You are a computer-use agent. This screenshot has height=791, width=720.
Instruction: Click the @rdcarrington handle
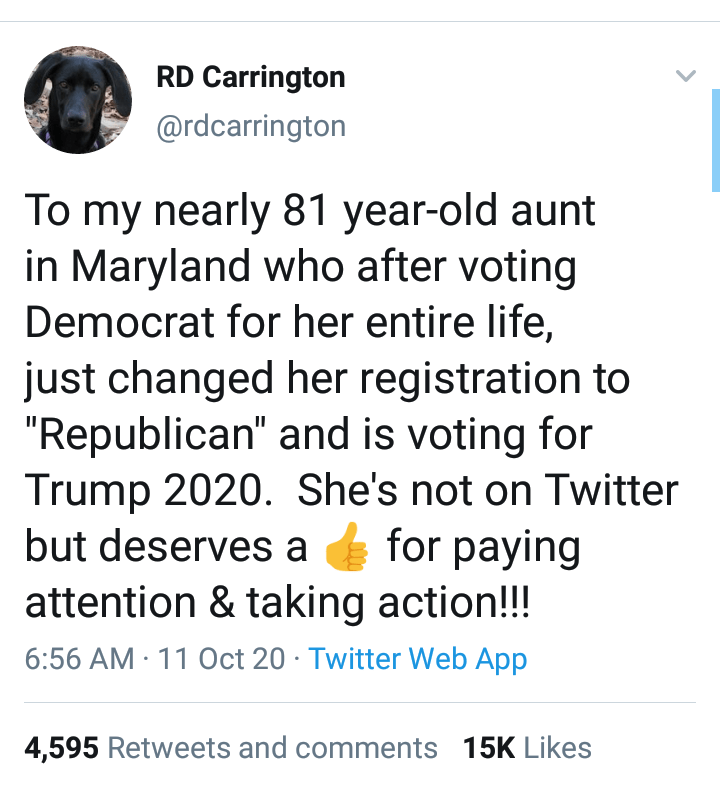(x=251, y=126)
